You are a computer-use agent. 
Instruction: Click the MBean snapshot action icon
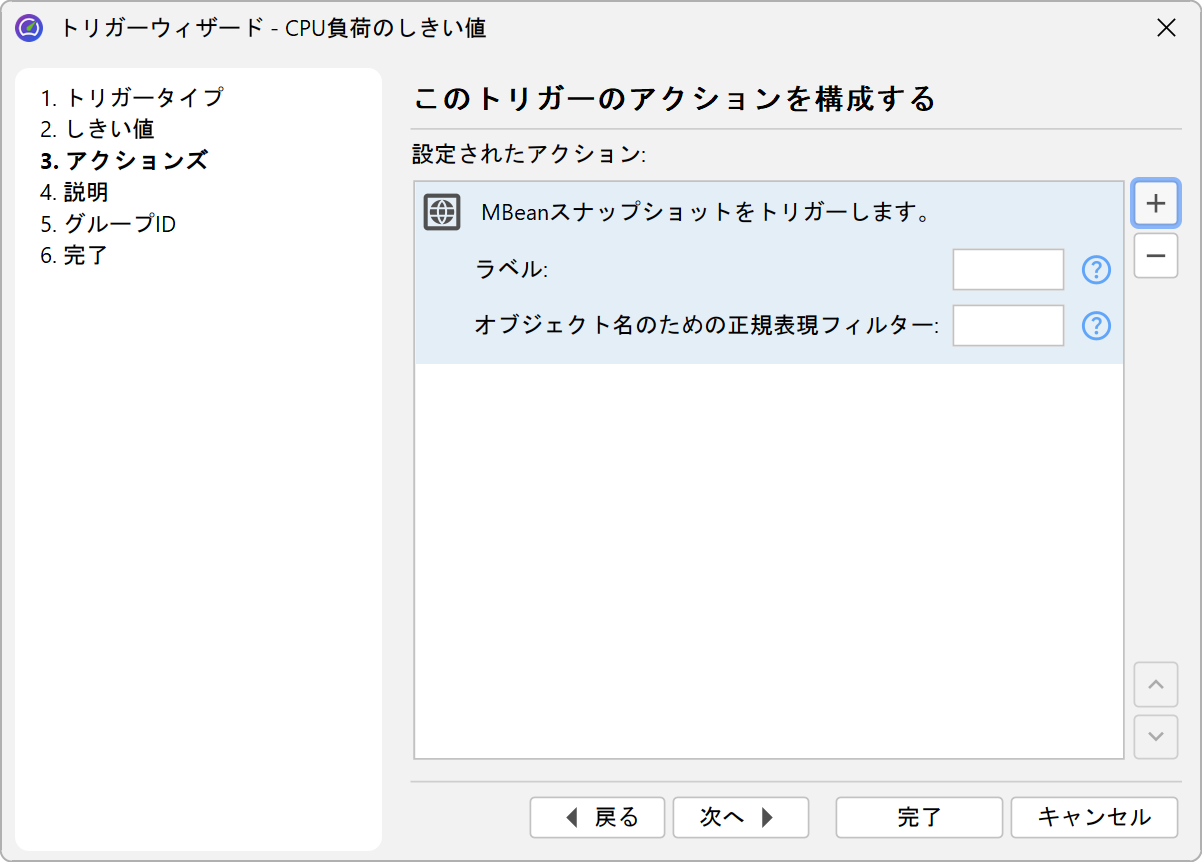442,213
